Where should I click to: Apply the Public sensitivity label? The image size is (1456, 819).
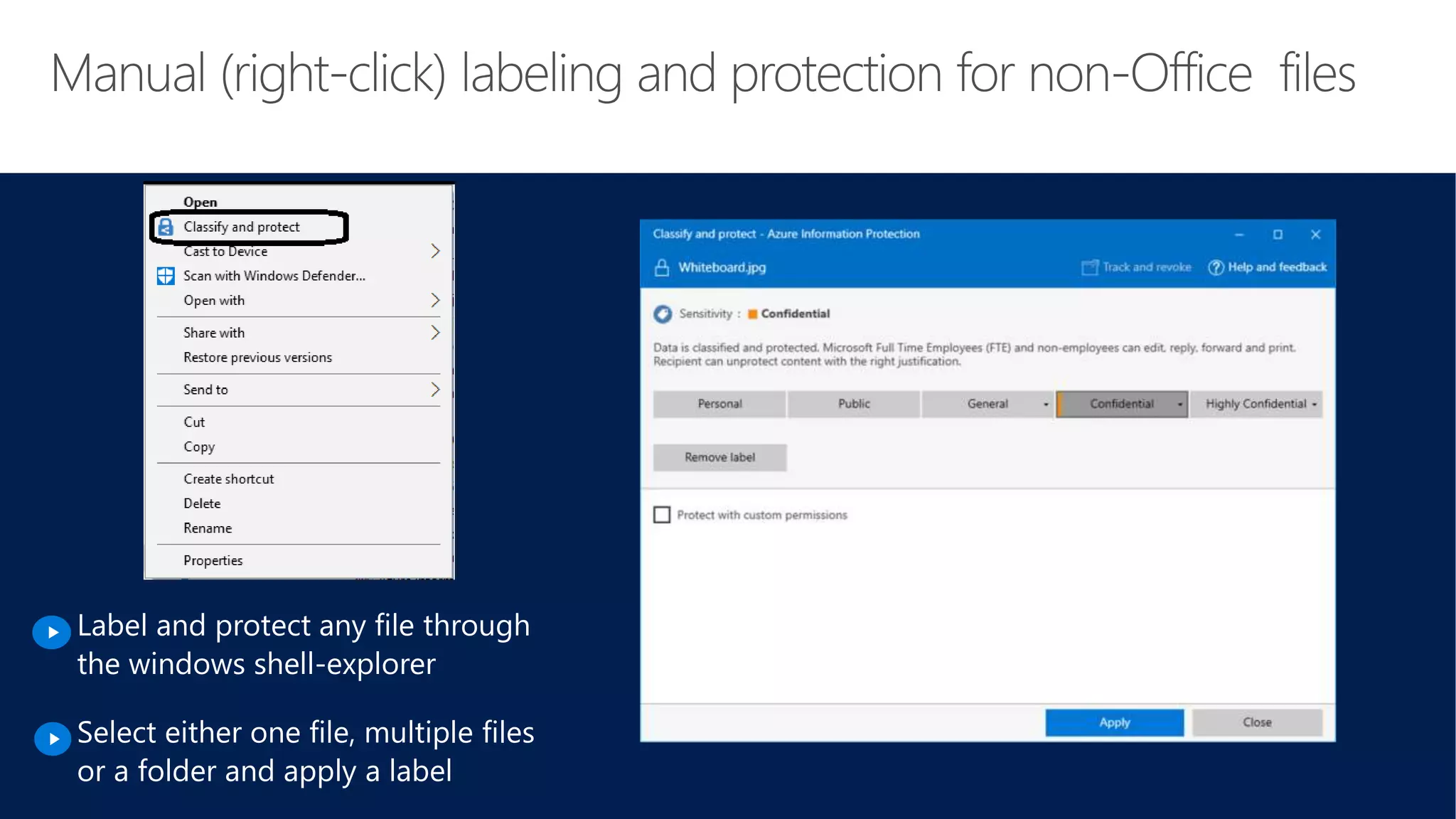(x=853, y=404)
